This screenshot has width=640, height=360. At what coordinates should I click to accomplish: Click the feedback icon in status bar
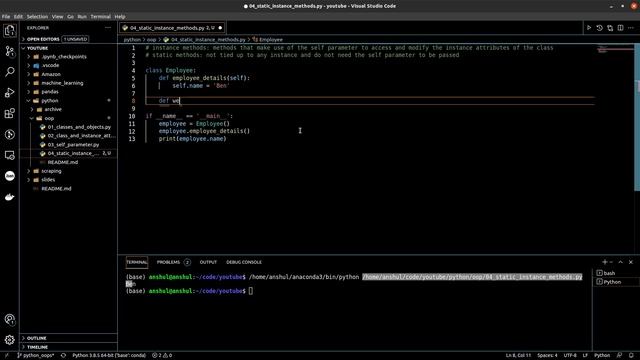pyautogui.click(x=620, y=356)
